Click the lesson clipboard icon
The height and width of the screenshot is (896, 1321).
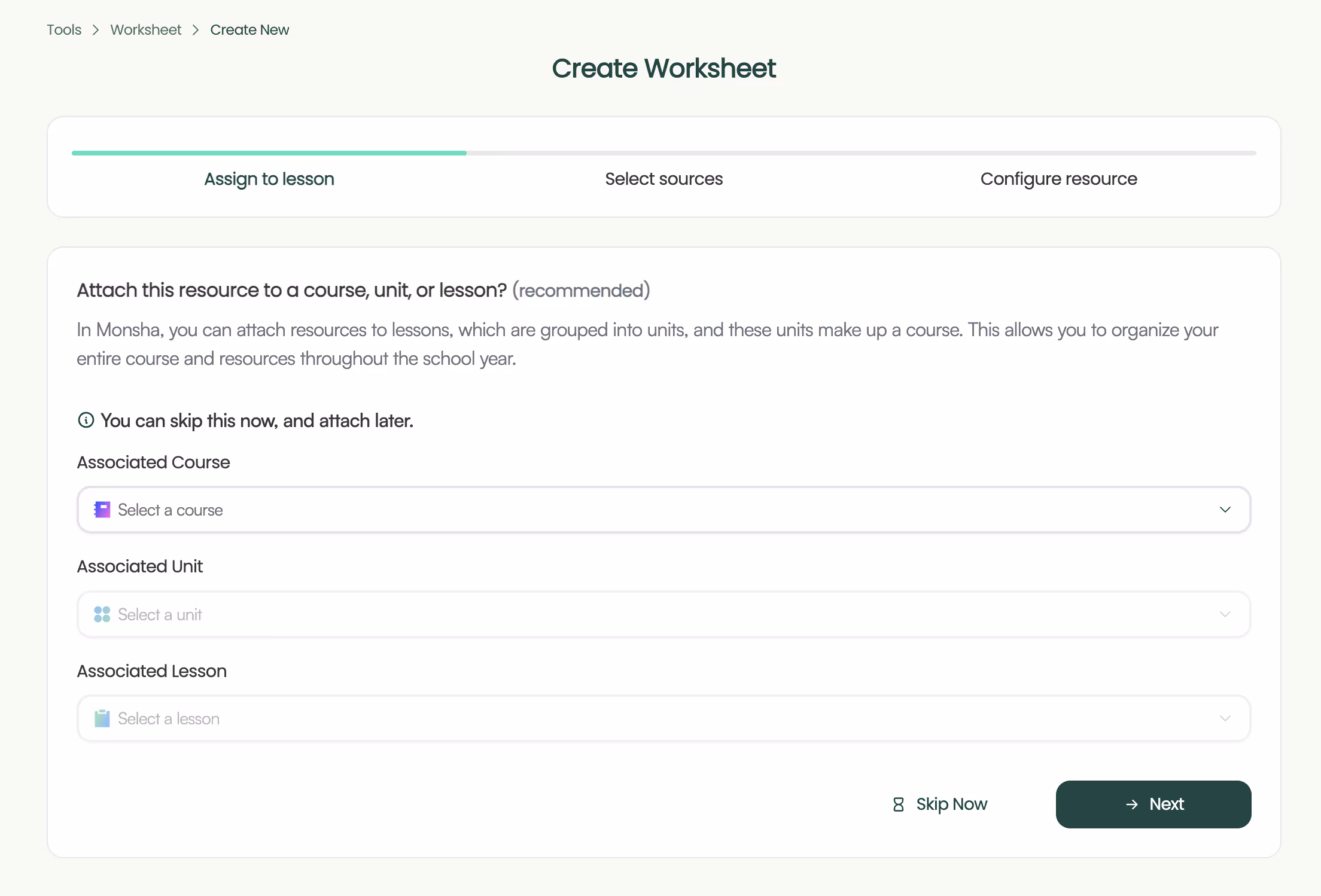[x=102, y=718]
